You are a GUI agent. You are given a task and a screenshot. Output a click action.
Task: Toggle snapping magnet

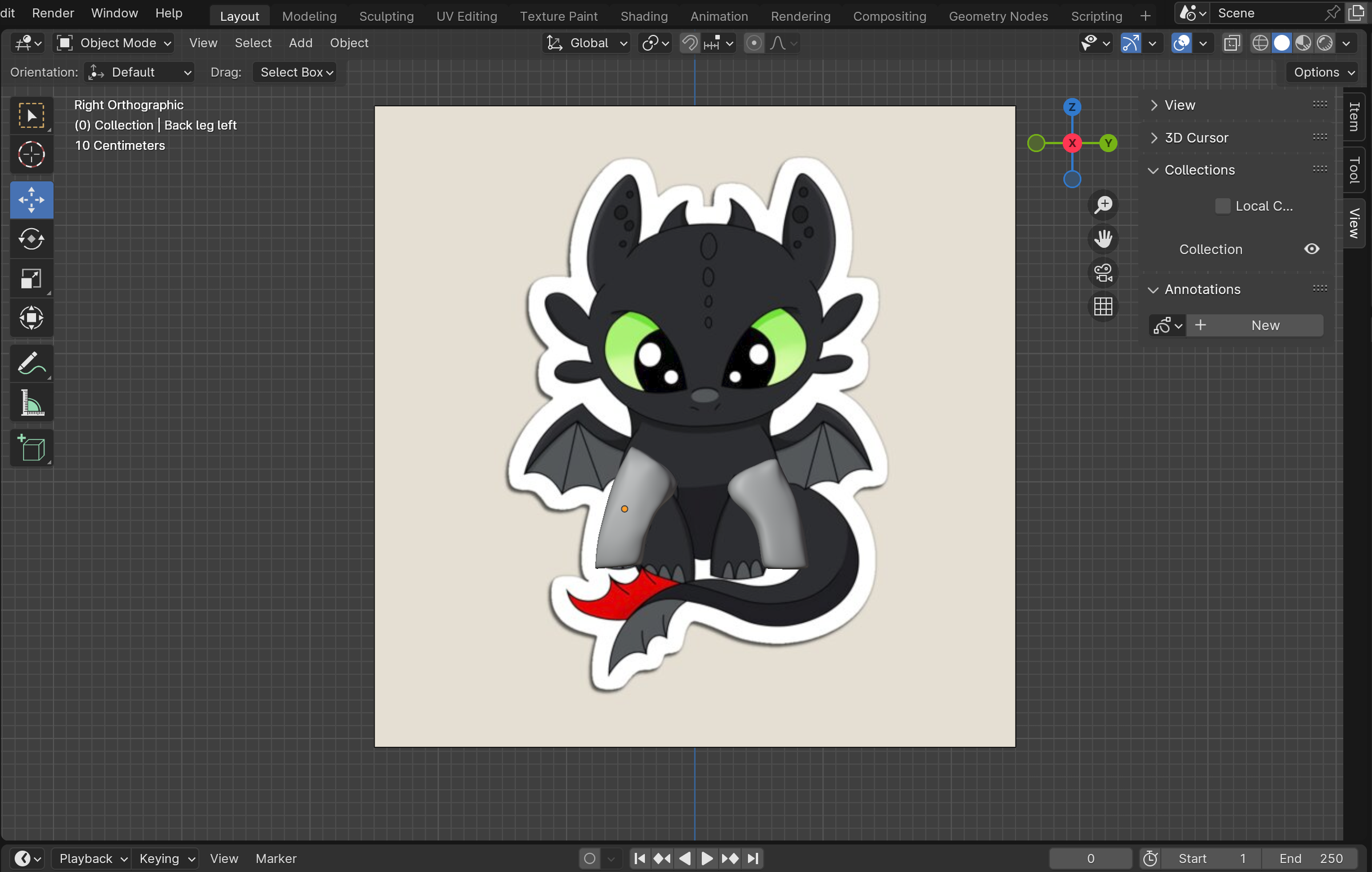[690, 43]
